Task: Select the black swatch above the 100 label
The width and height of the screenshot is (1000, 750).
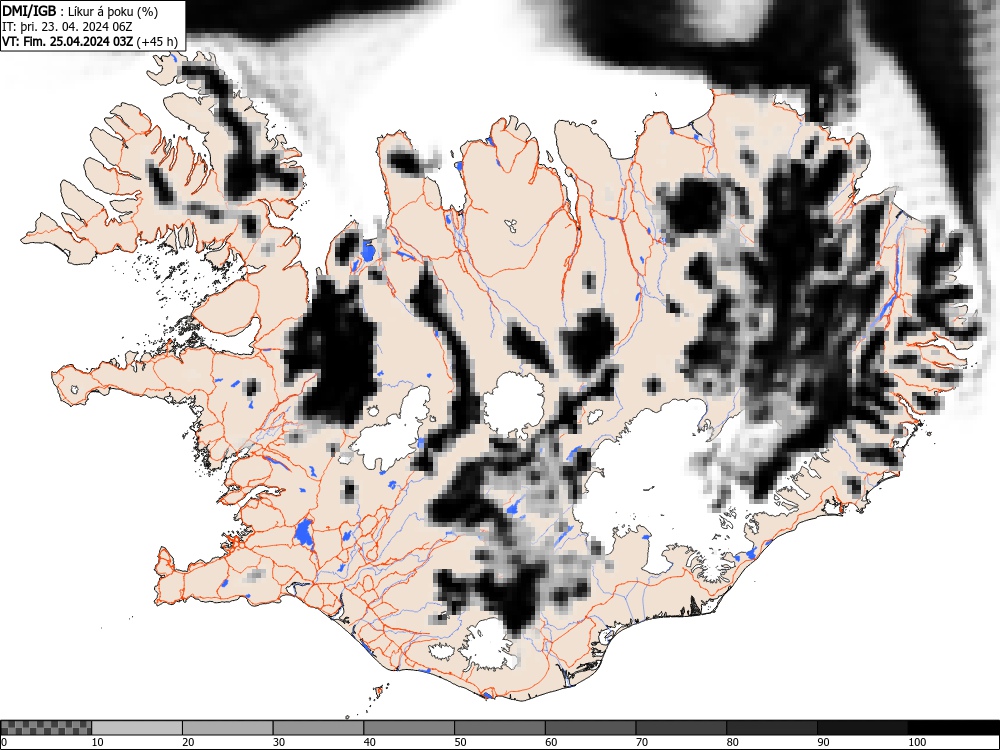Action: click(x=953, y=728)
